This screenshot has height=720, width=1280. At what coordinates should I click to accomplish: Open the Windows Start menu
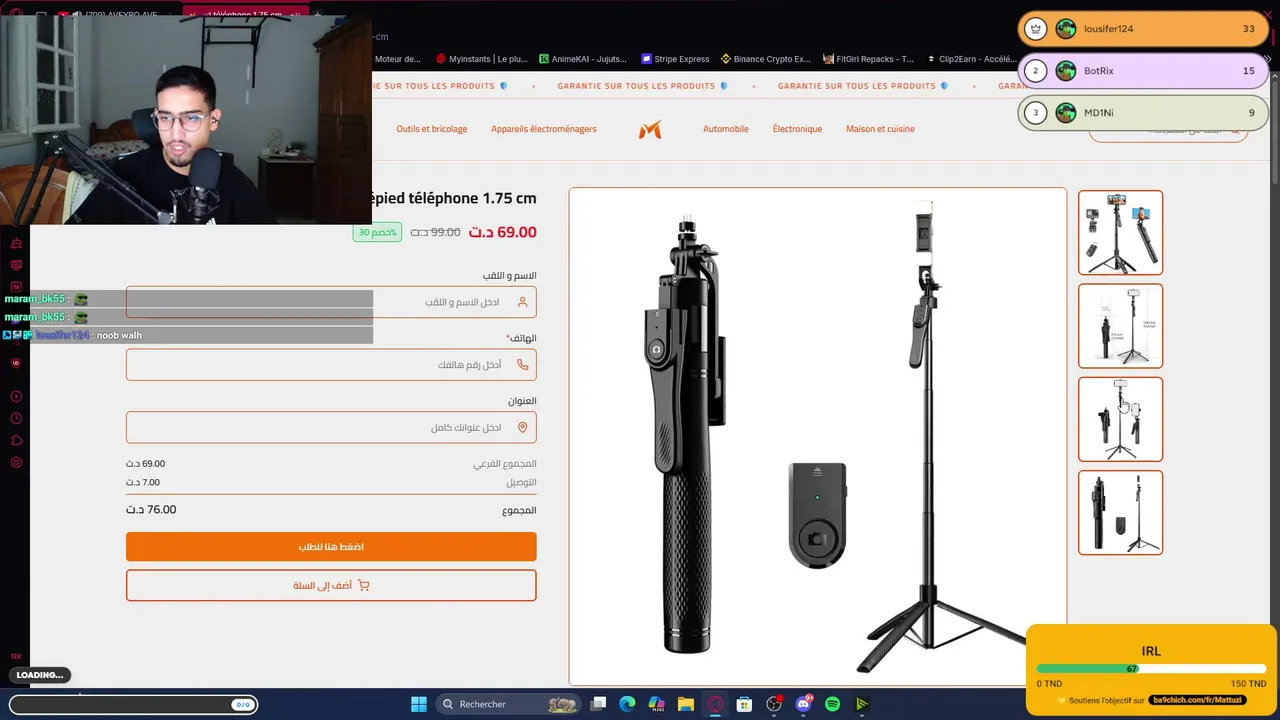click(x=419, y=704)
